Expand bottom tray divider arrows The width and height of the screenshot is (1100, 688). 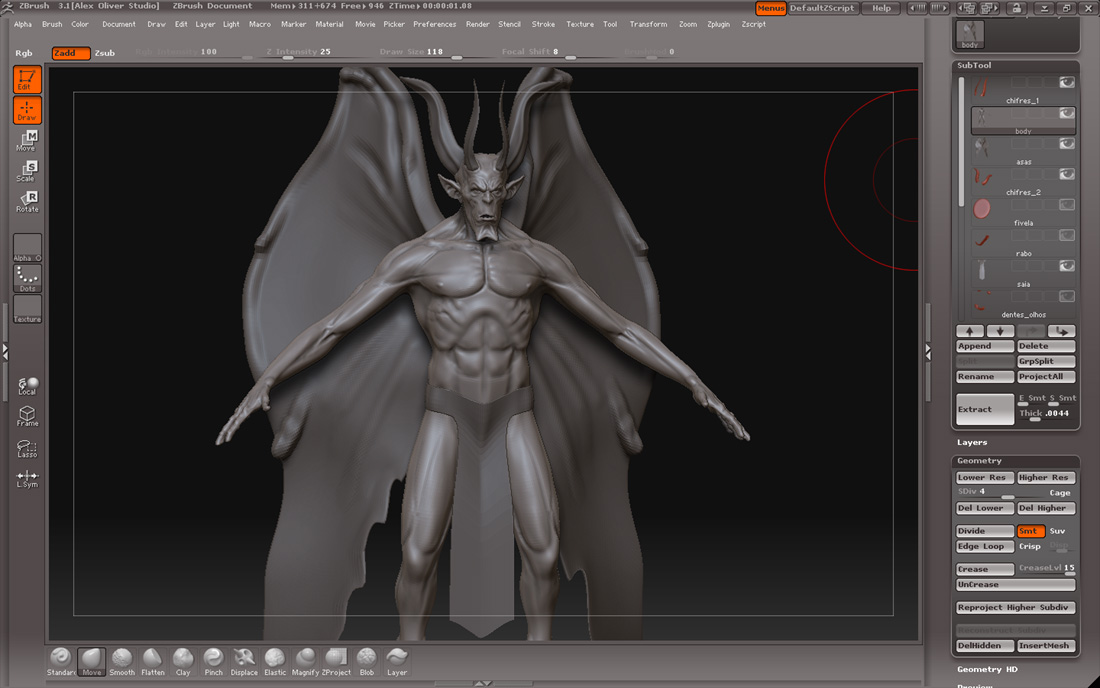point(483,683)
